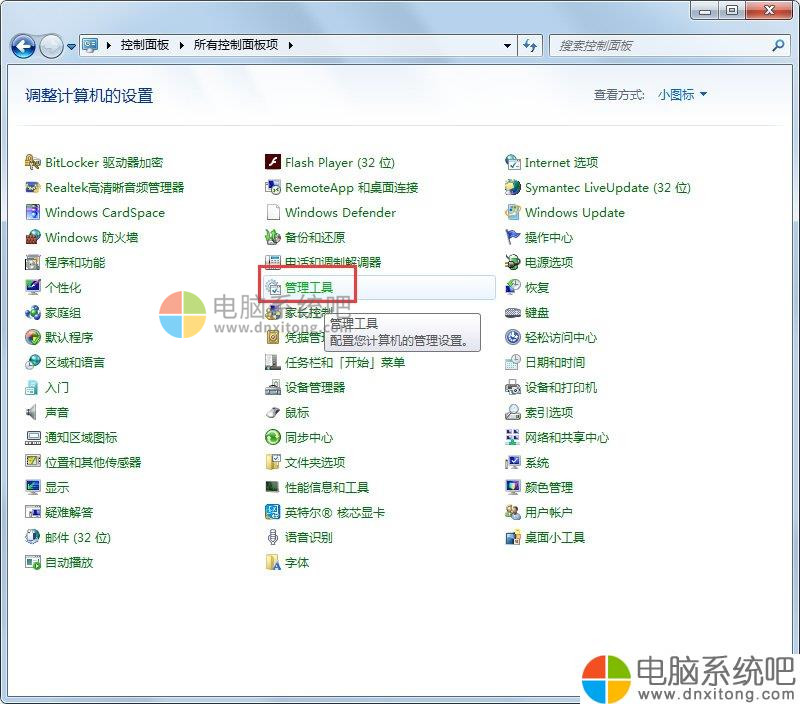Expand the arrow after 所有控制面板项 breadcrumb
The image size is (800, 704).
(291, 45)
